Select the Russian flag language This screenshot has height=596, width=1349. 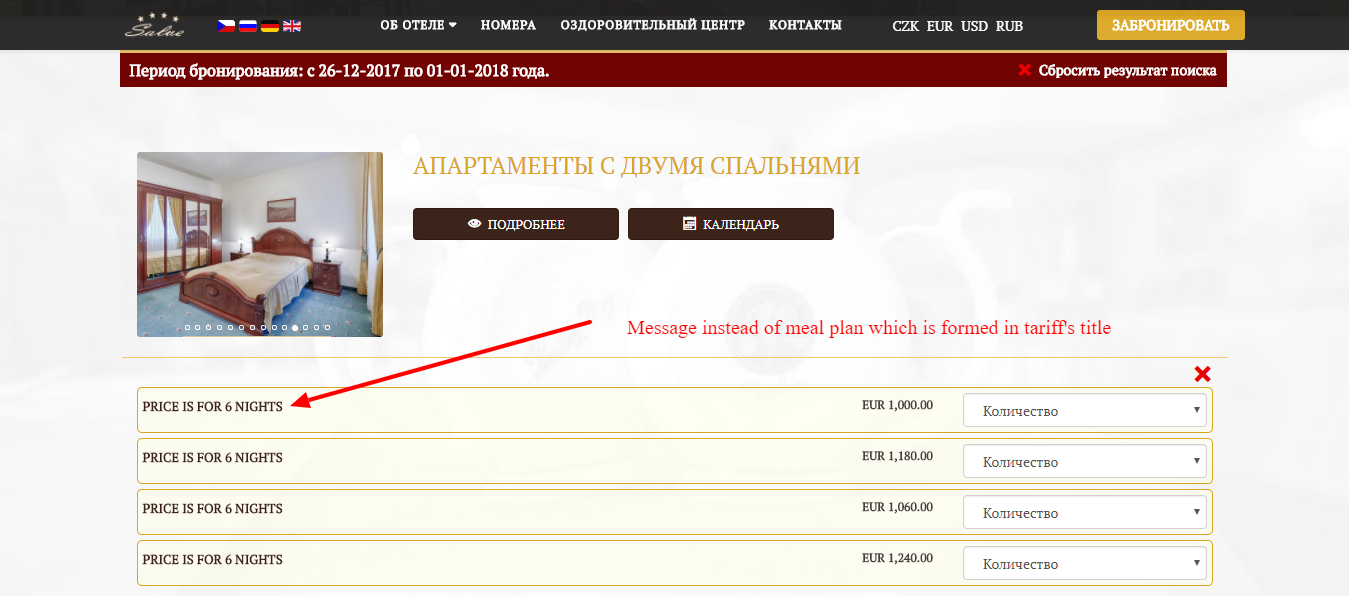tap(248, 26)
